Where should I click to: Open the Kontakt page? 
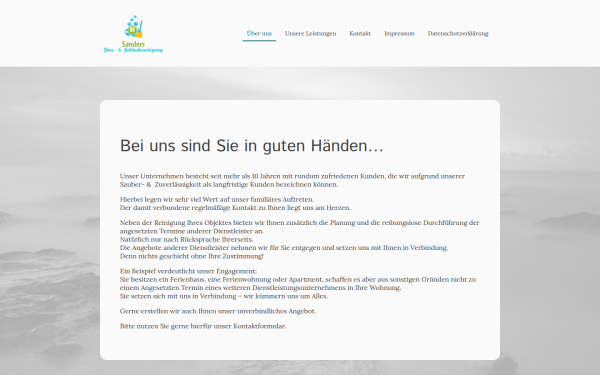point(360,33)
